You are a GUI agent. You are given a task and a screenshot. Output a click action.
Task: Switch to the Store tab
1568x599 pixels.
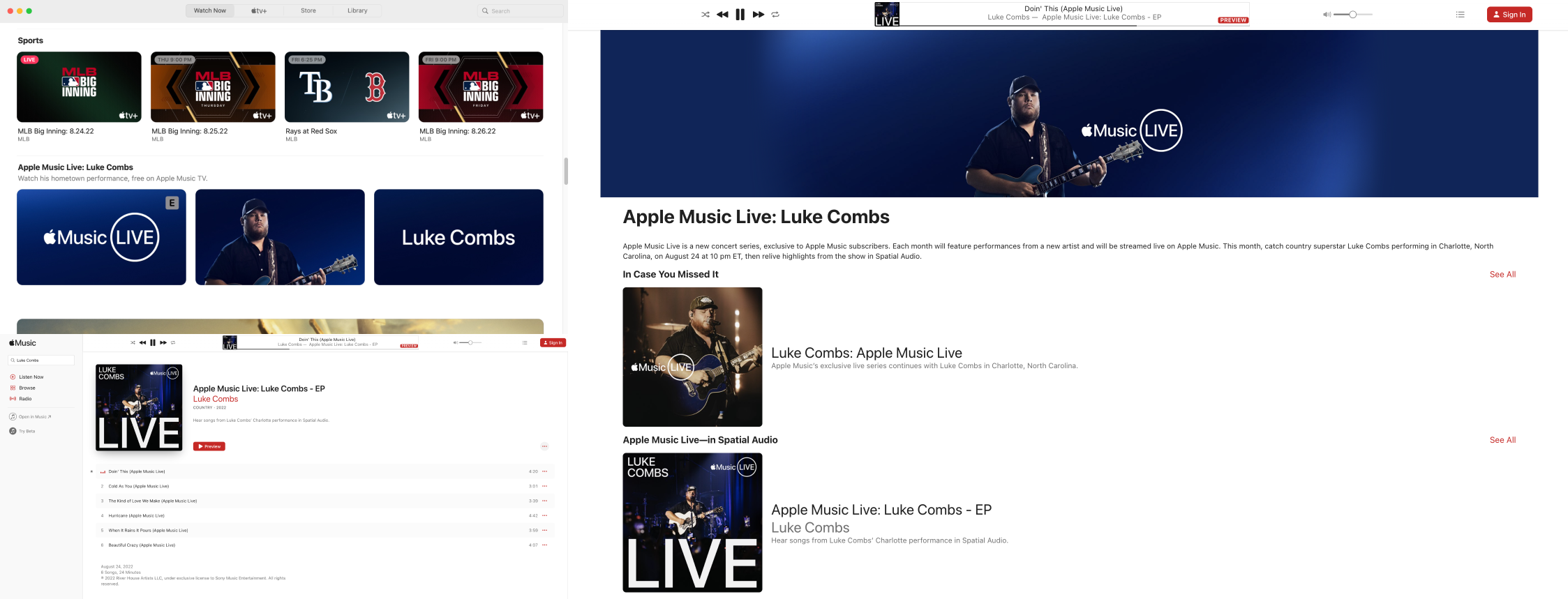pyautogui.click(x=308, y=10)
